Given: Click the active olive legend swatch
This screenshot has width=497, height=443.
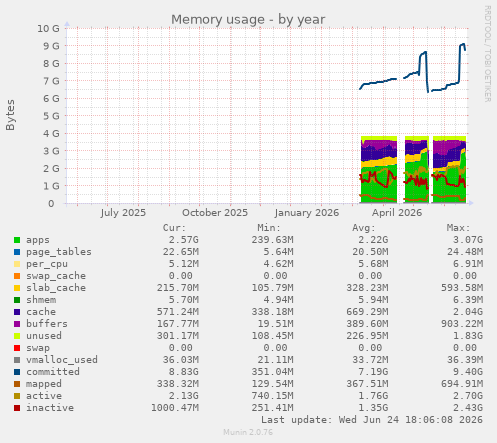Looking at the screenshot, I should (17, 396).
